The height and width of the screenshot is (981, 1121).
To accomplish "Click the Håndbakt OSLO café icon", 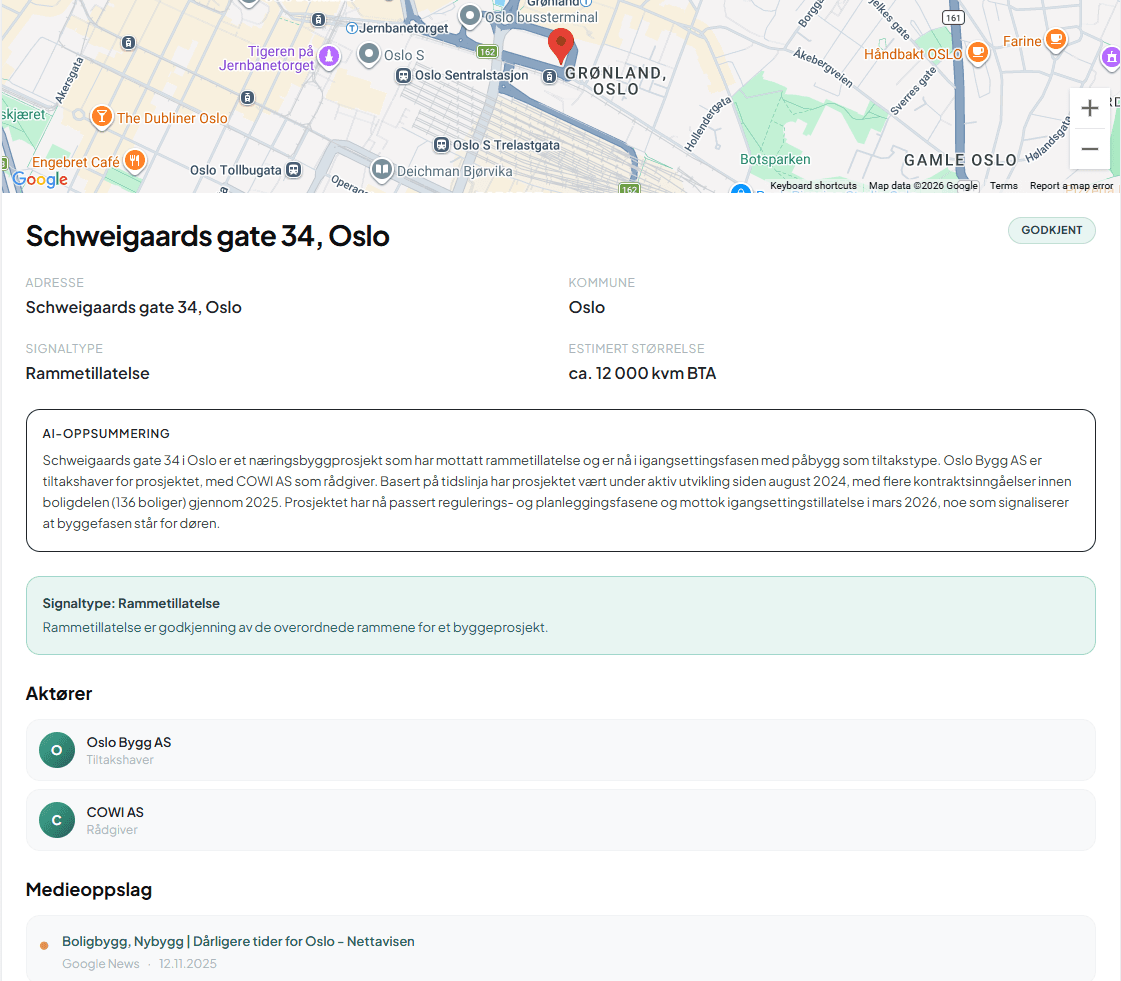I will click(x=977, y=53).
